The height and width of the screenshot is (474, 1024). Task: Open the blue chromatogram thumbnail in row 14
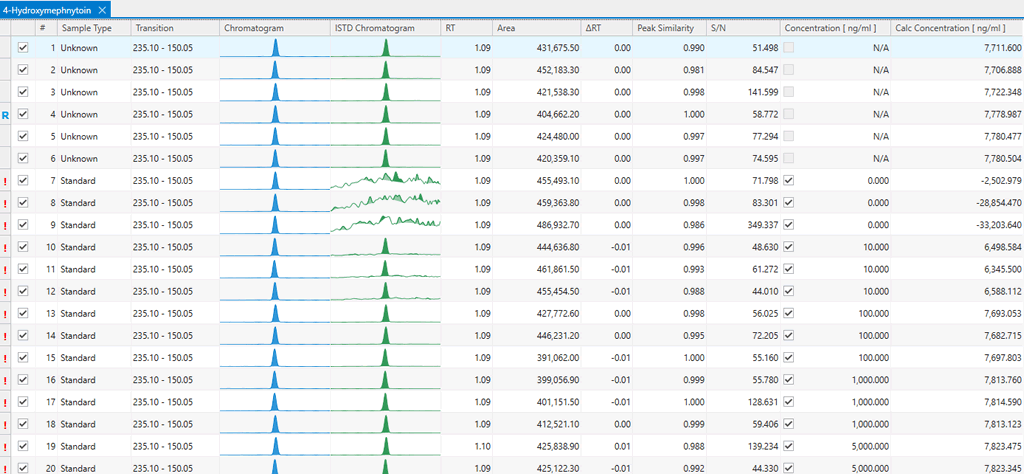tap(275, 336)
